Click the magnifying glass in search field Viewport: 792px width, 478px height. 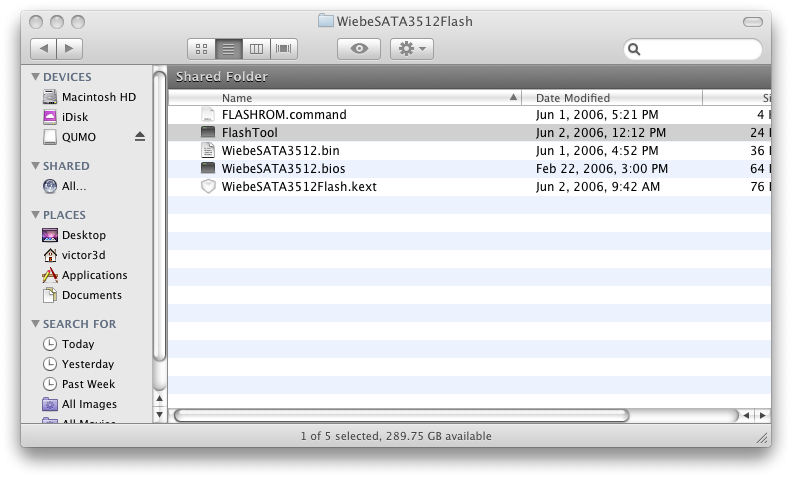pyautogui.click(x=634, y=49)
